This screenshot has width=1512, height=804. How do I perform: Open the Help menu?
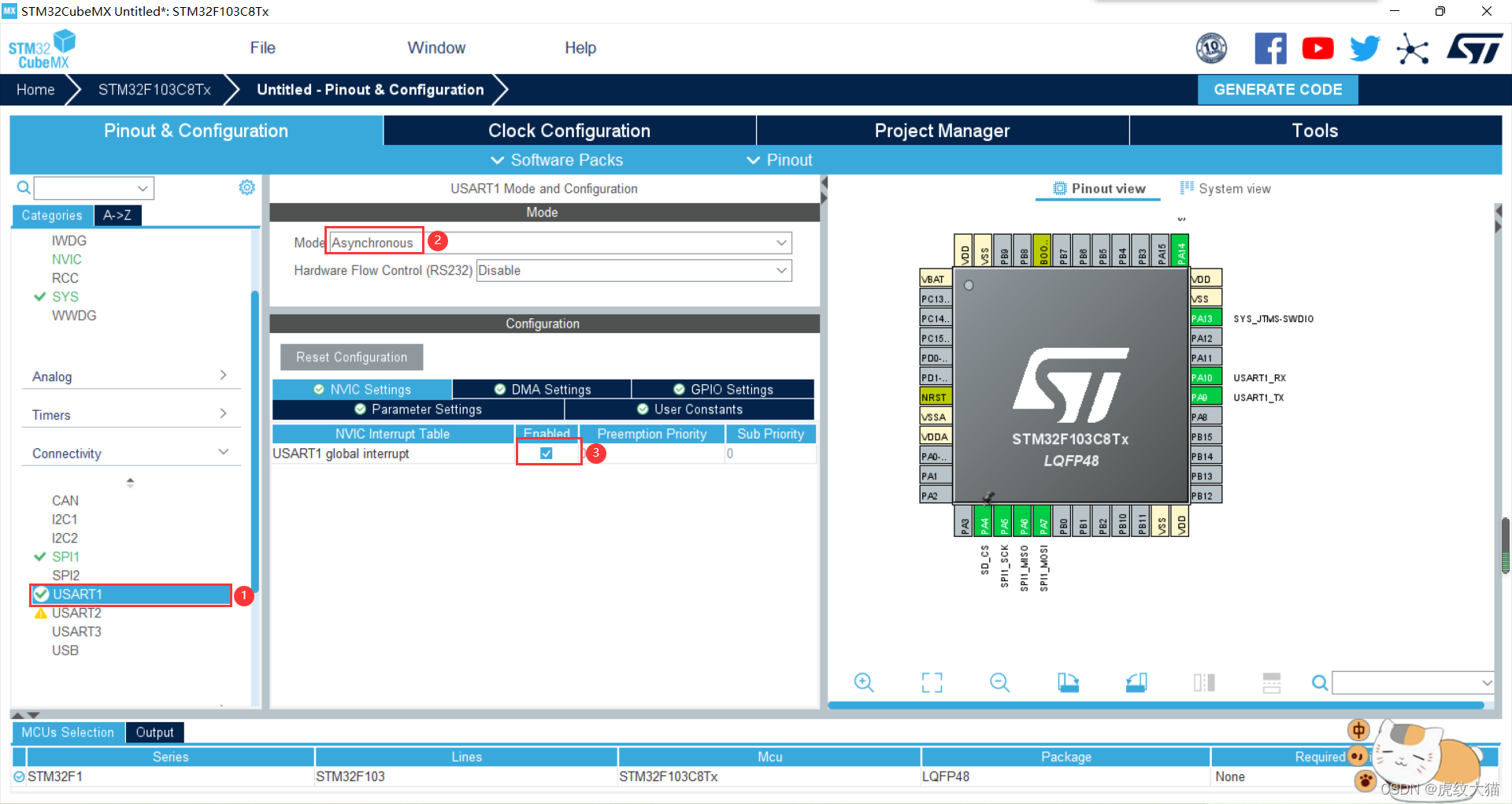coord(580,48)
